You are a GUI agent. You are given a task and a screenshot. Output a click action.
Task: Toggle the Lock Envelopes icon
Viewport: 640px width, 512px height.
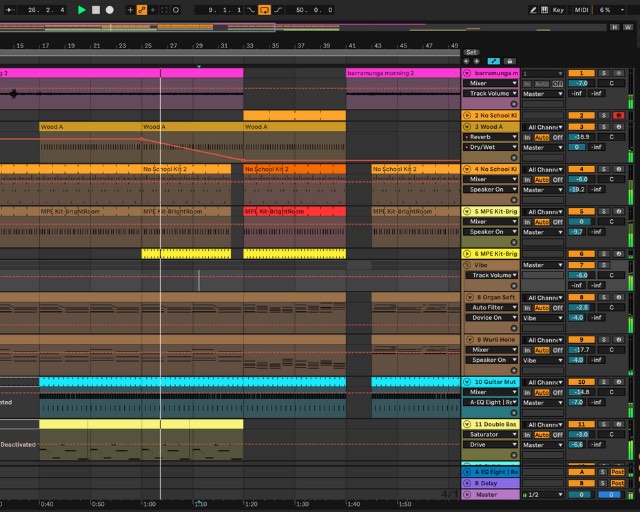point(509,61)
